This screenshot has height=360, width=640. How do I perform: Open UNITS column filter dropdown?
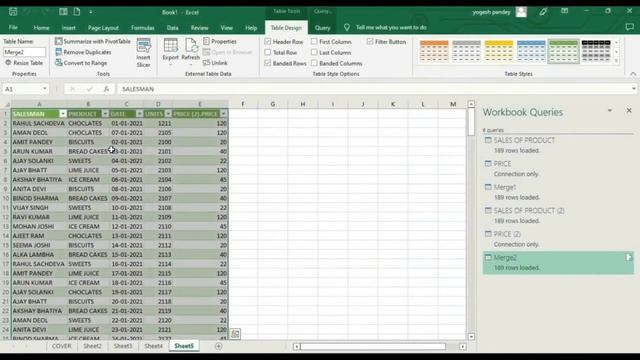pos(168,113)
